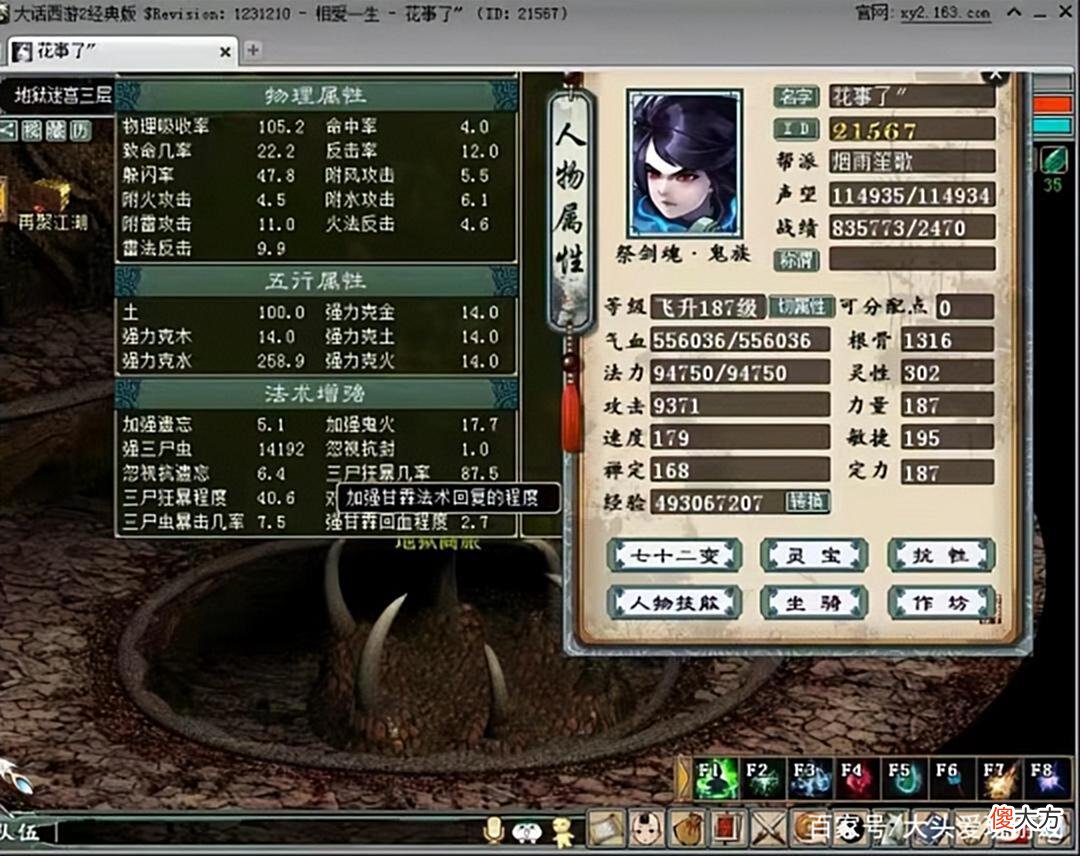Open the 聚 gathering icon

click(x=56, y=130)
